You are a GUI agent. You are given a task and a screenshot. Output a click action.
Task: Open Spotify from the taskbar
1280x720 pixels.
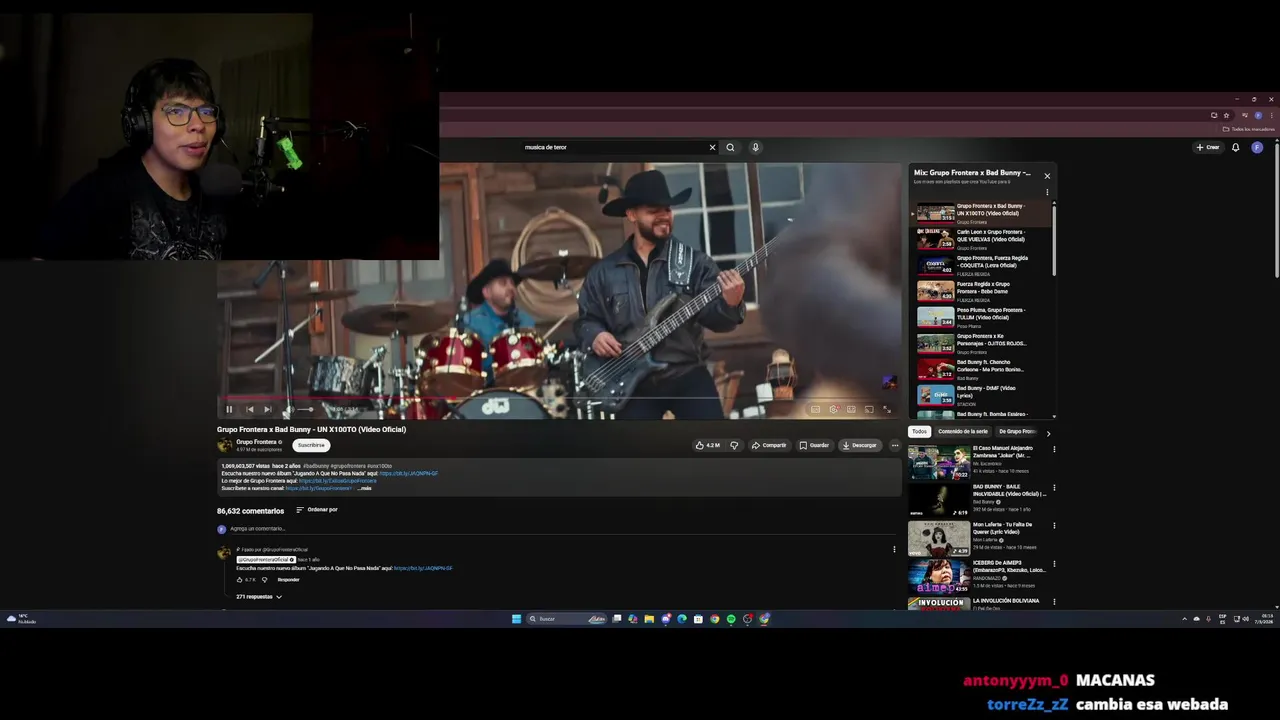[731, 619]
